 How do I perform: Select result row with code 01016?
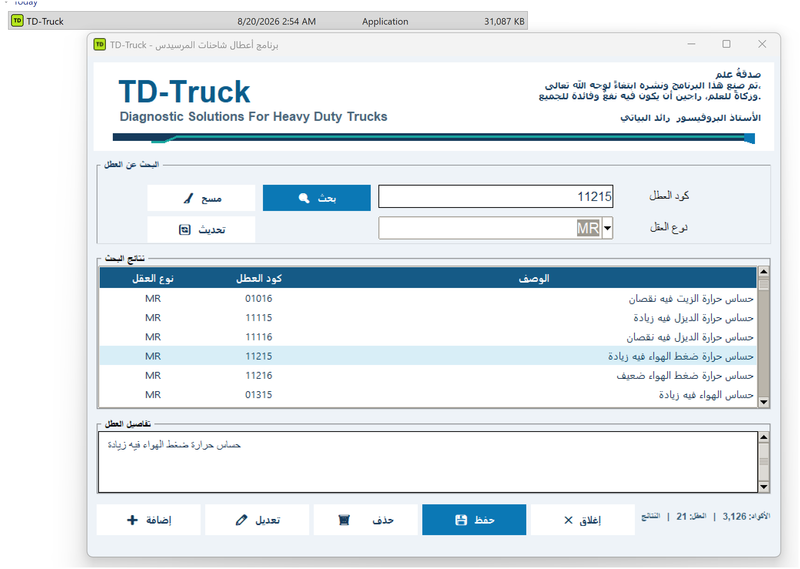[428, 299]
